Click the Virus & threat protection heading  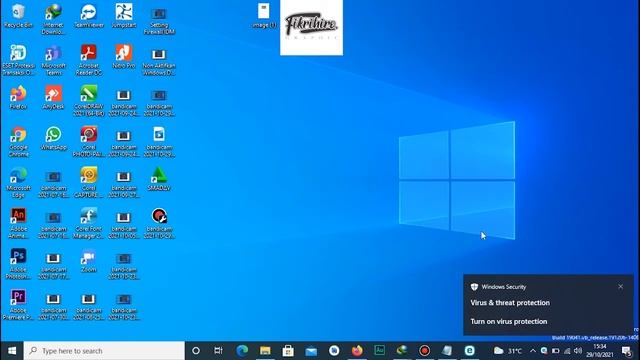510,303
